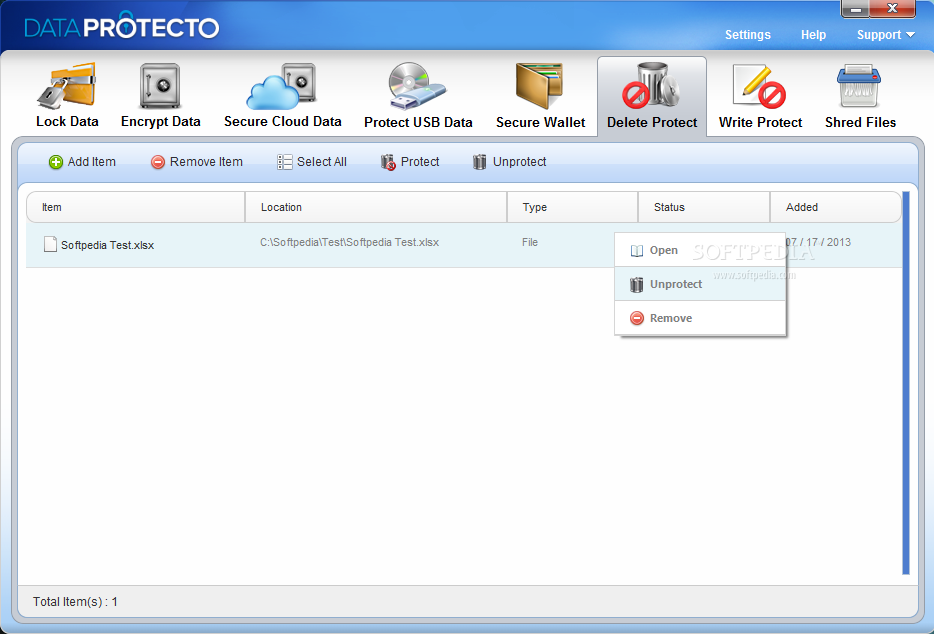934x634 pixels.
Task: Open Write Protect pencil icon
Action: 759,86
